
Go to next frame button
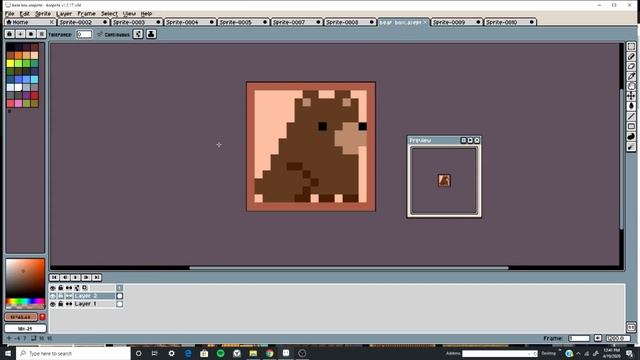point(86,278)
